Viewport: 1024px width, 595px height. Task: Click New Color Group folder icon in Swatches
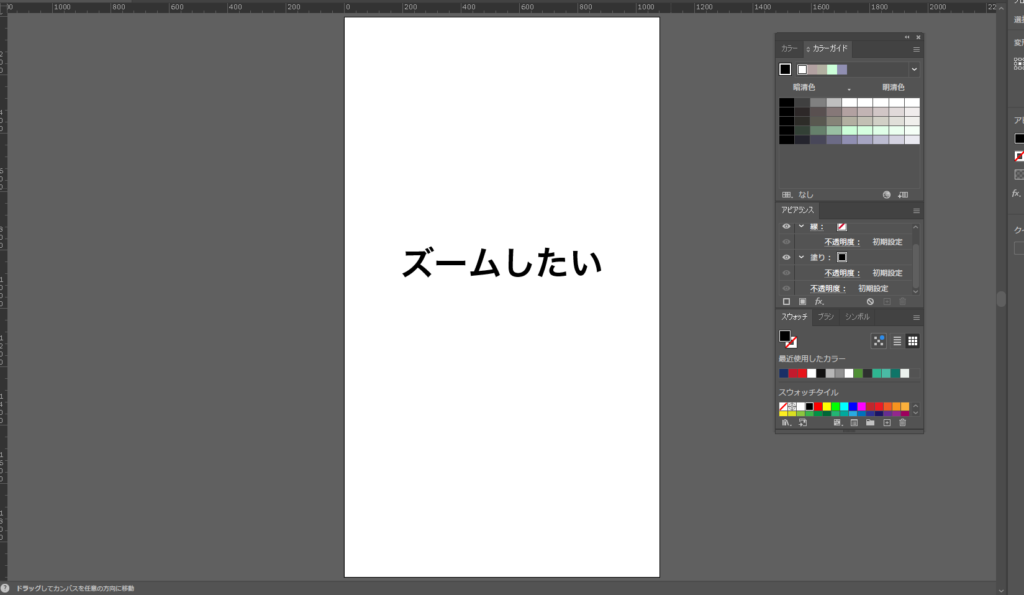click(x=870, y=423)
